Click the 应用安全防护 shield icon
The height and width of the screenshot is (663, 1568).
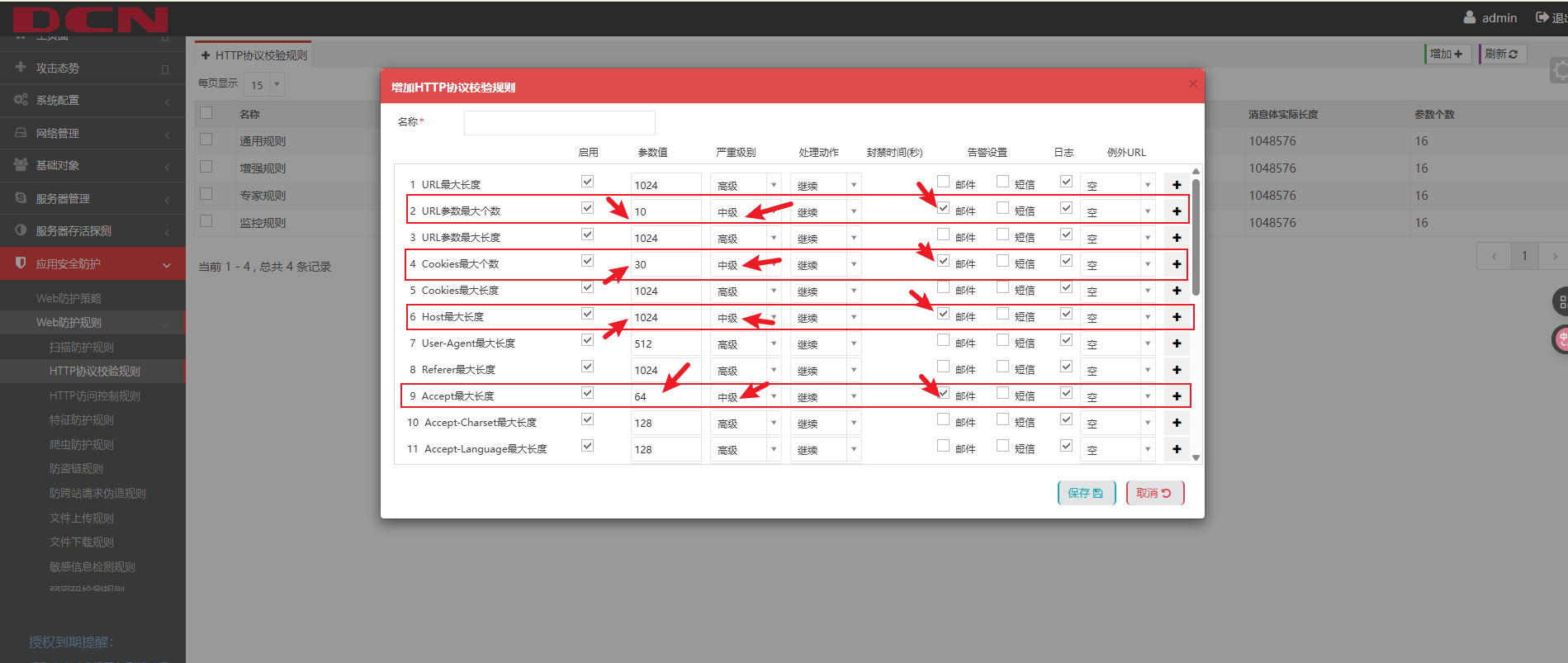(x=21, y=263)
